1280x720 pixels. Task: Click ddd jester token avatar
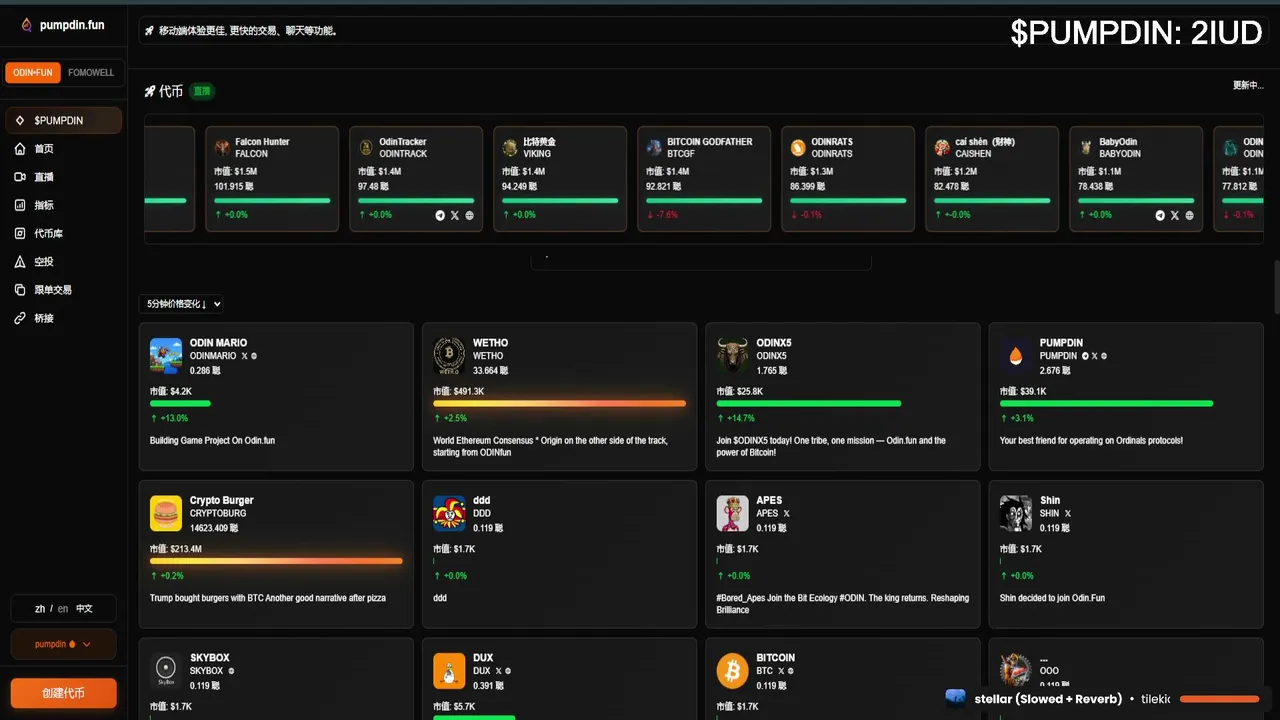click(x=449, y=513)
